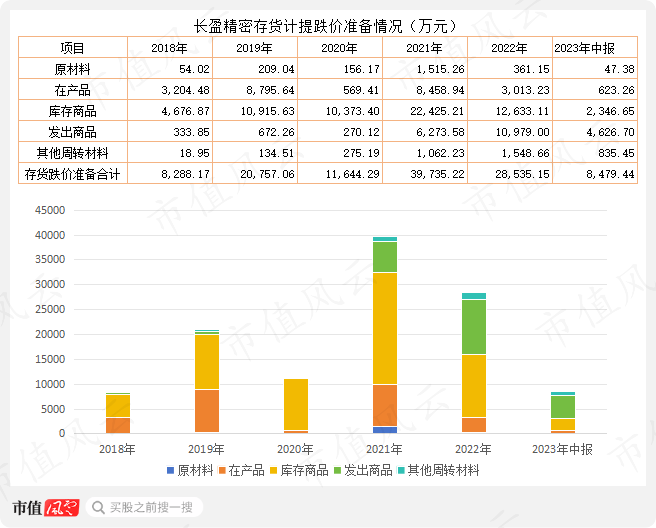This screenshot has width=656, height=528.
Task: Click the y-axis label 20000
Action: coord(50,334)
